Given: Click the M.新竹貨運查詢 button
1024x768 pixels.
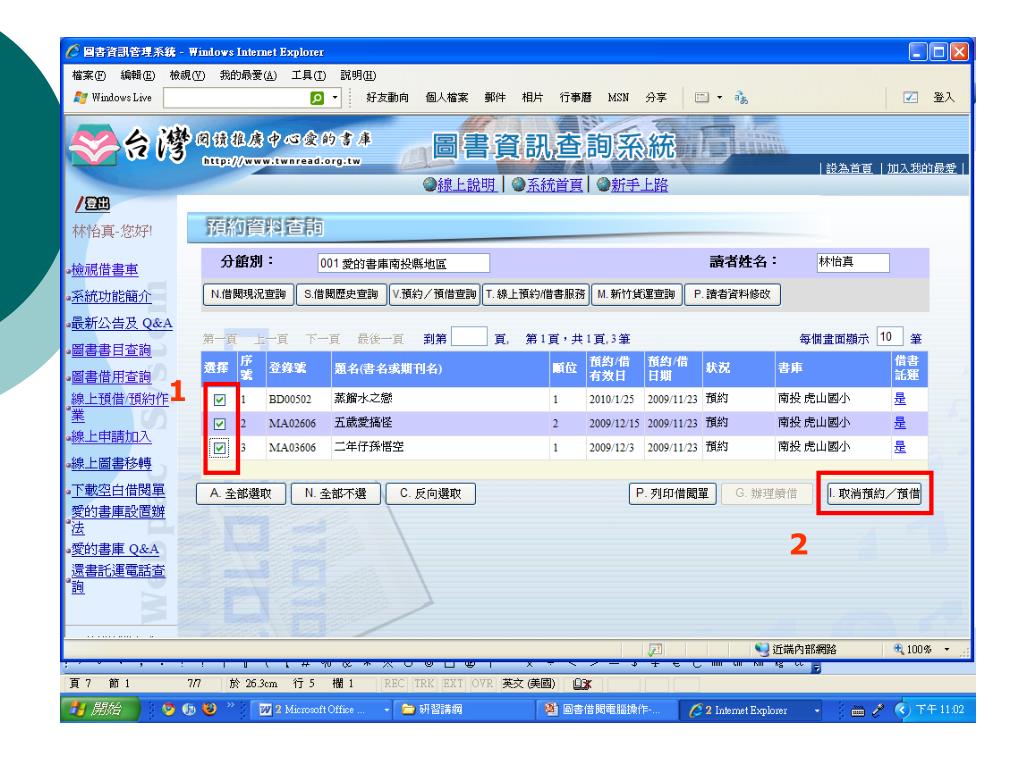Looking at the screenshot, I should pos(636,295).
